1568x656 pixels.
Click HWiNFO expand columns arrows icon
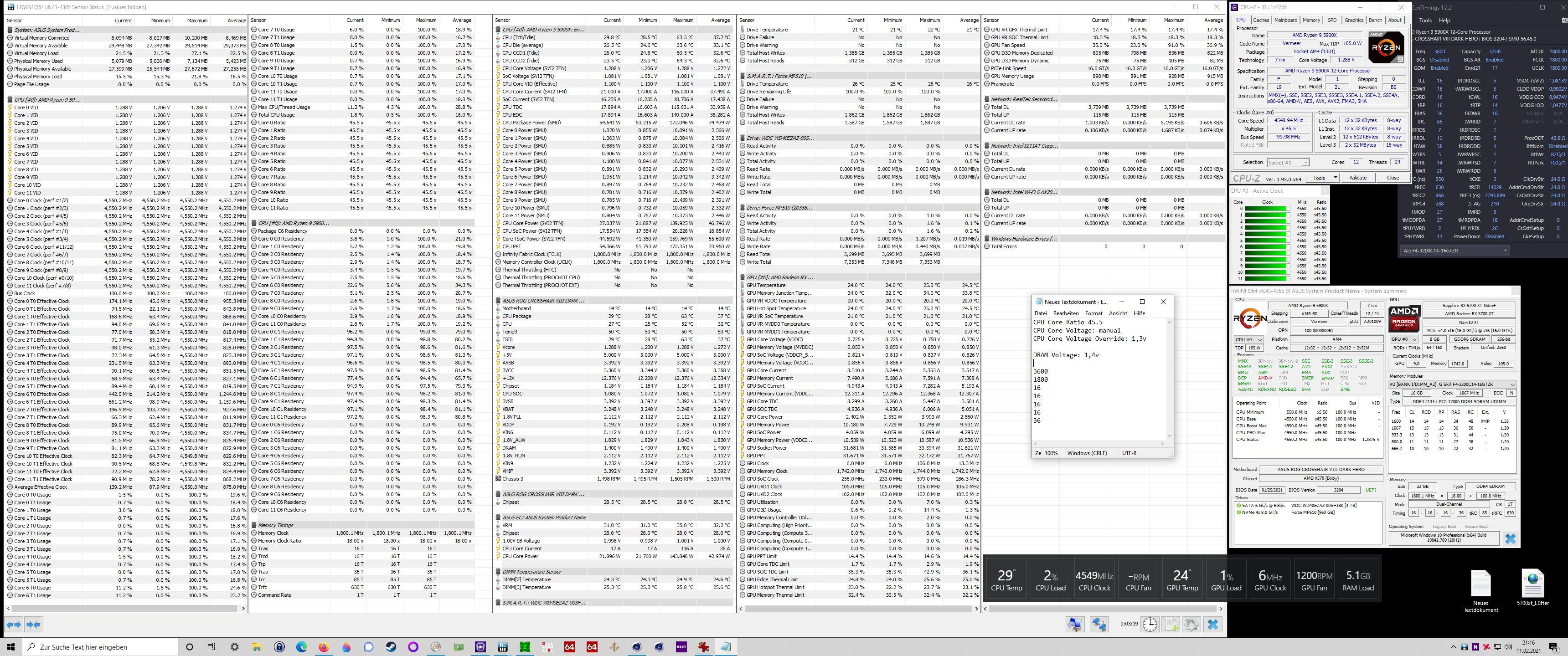(13, 625)
